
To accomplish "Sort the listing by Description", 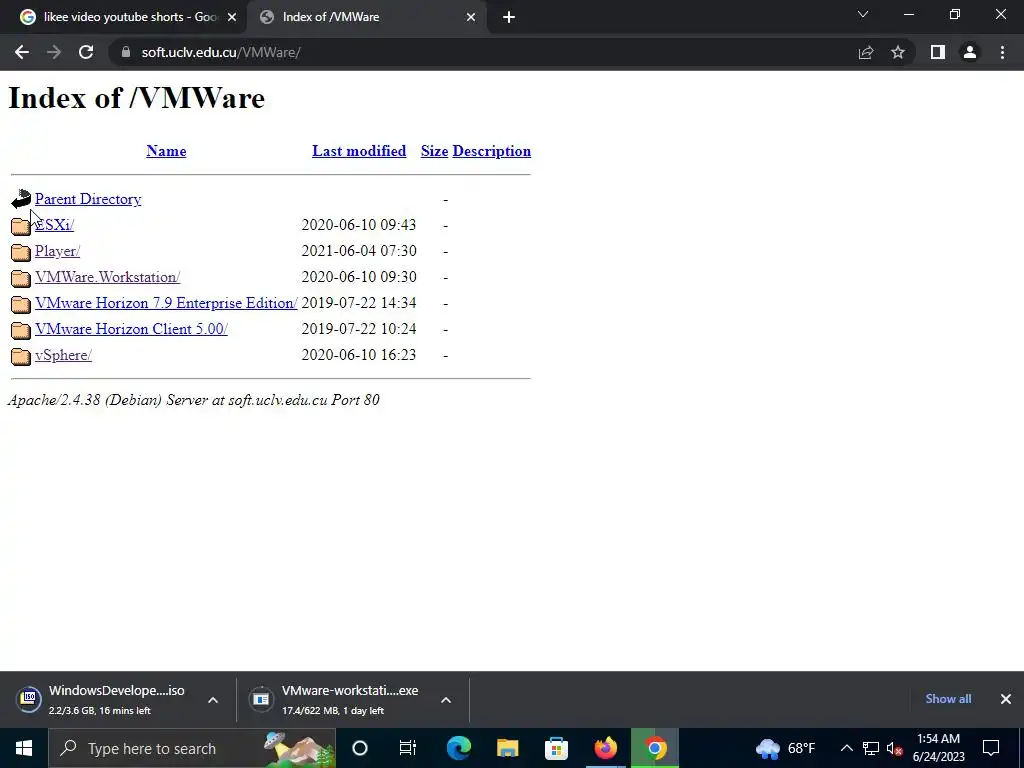I will coord(491,151).
